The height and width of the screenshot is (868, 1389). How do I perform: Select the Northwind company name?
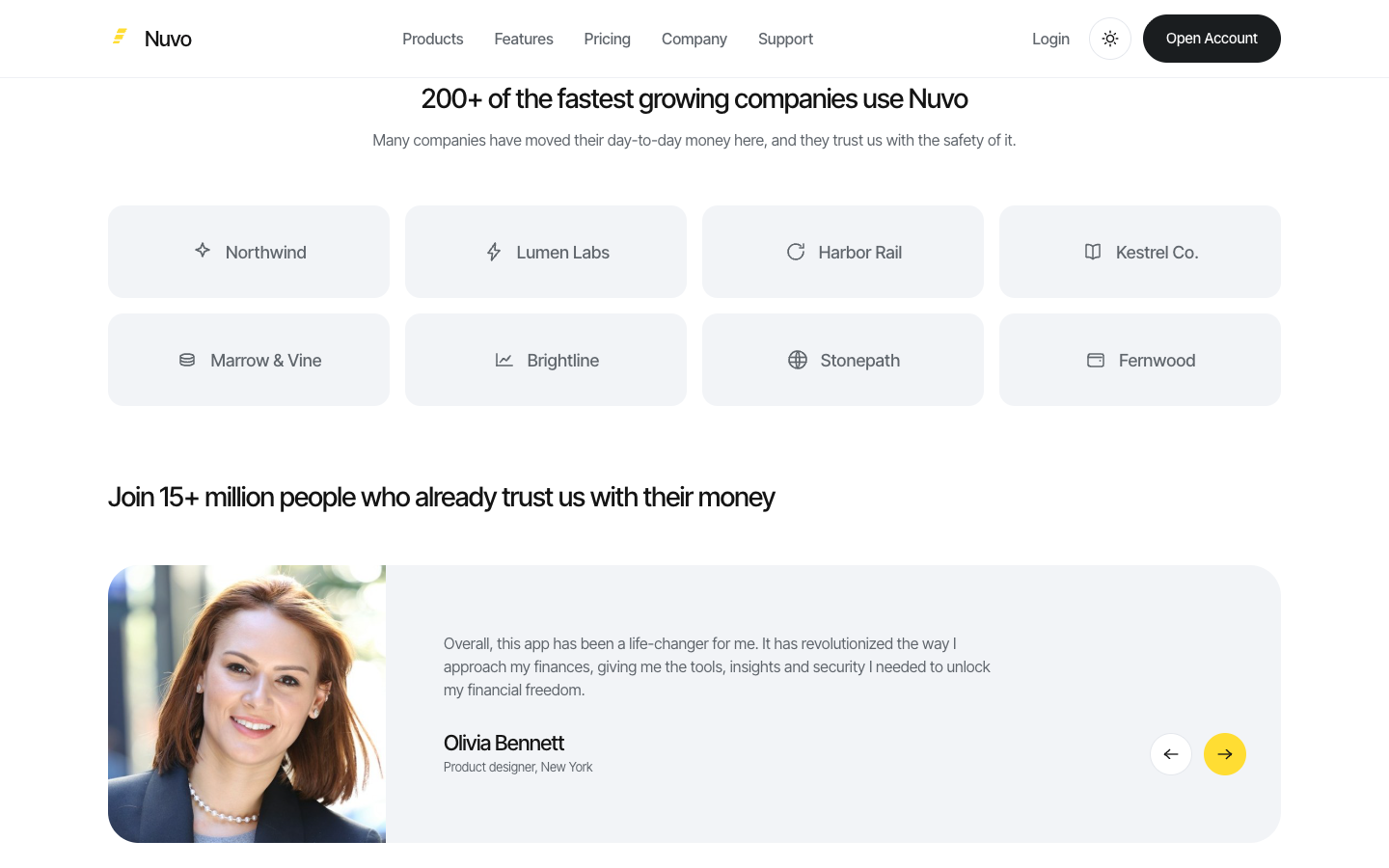[x=266, y=252]
